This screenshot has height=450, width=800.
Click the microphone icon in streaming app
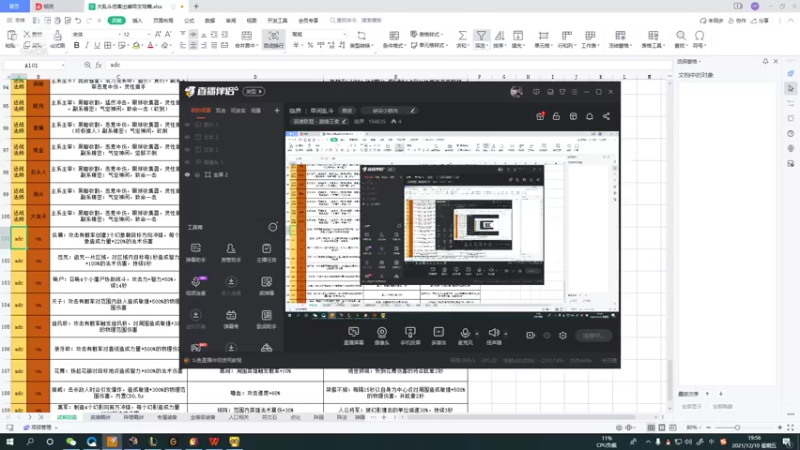465,333
